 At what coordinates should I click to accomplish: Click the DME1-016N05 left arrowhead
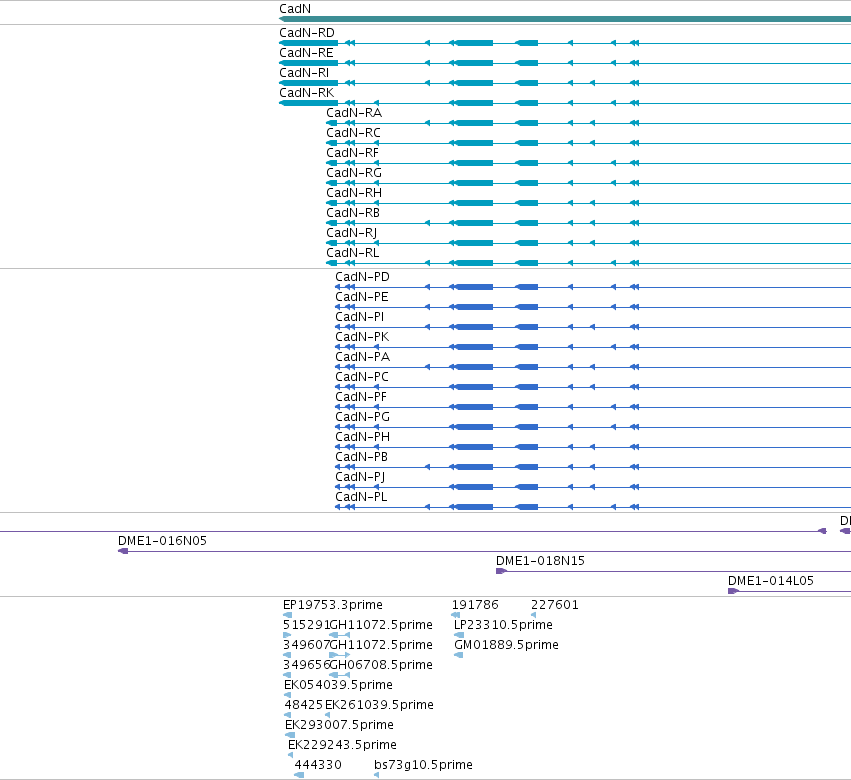coord(123,551)
